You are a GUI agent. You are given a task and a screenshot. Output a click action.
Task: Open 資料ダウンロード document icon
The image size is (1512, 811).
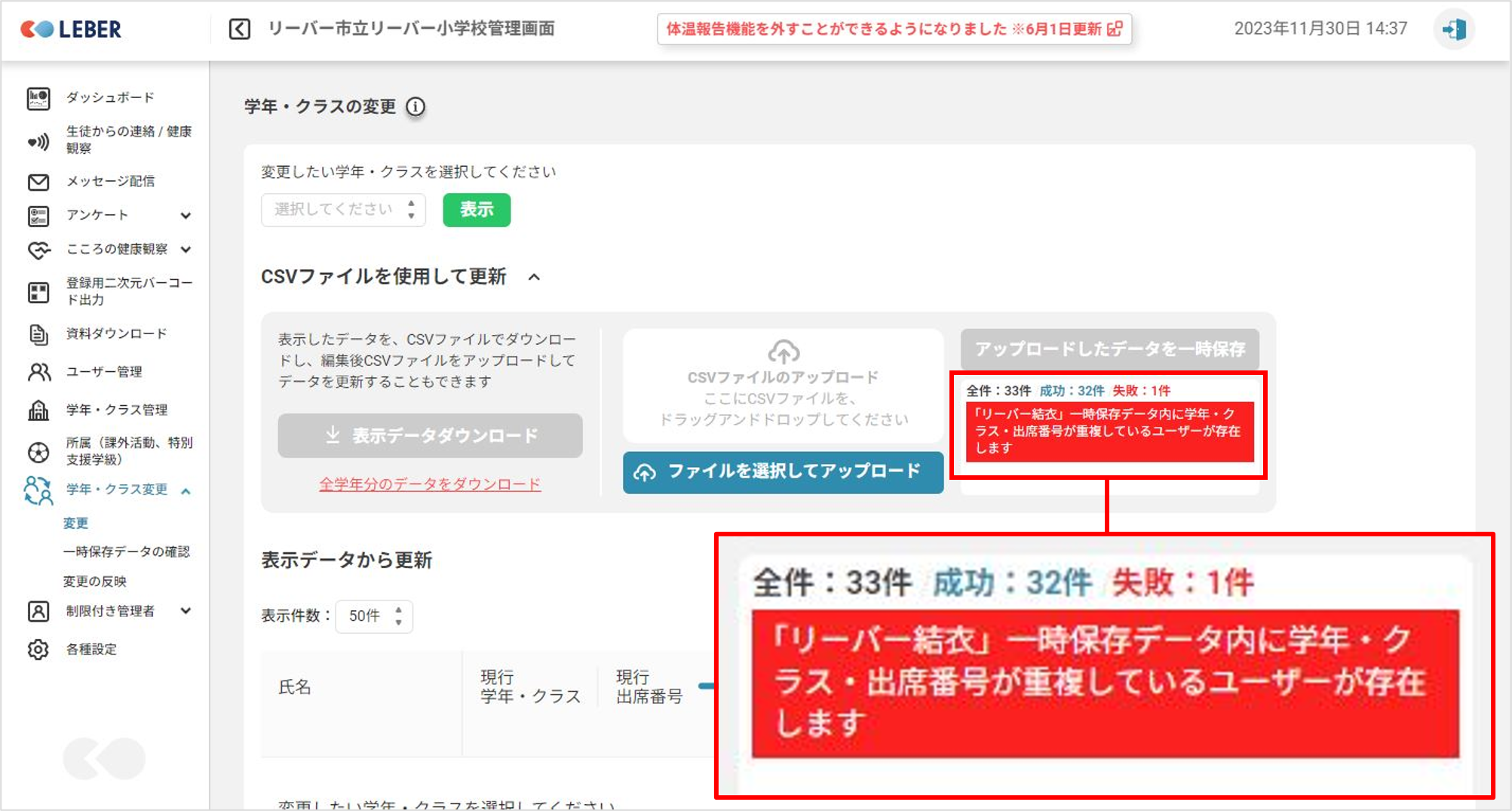click(x=38, y=334)
